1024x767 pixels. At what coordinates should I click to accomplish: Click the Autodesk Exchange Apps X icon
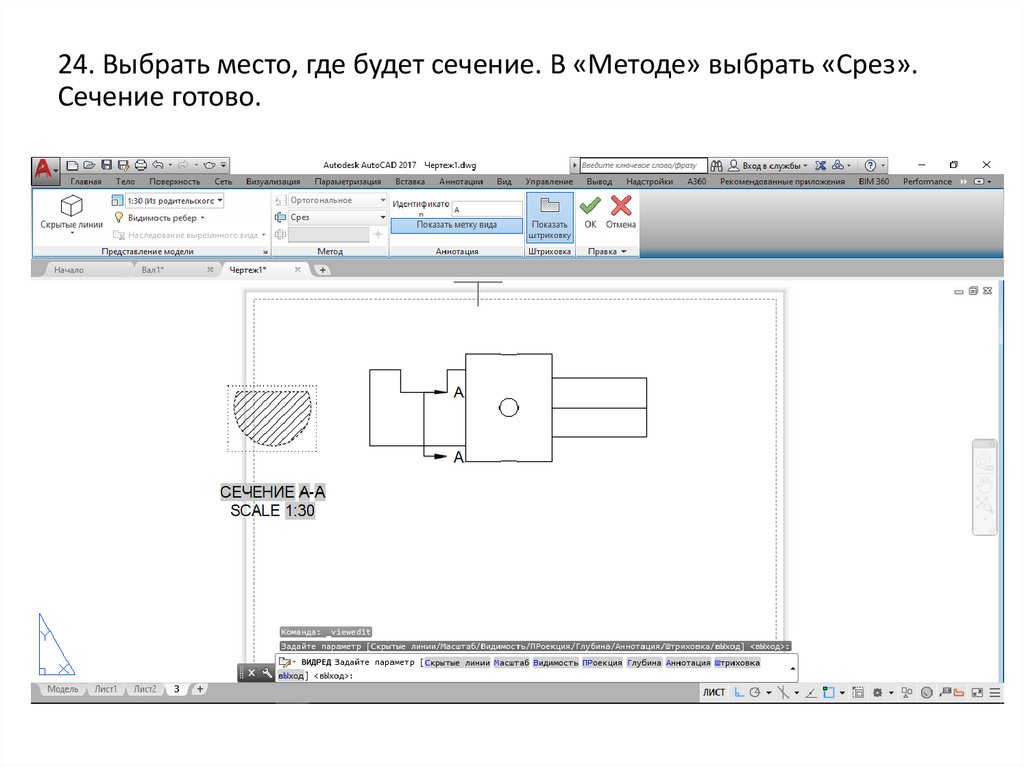click(x=820, y=165)
